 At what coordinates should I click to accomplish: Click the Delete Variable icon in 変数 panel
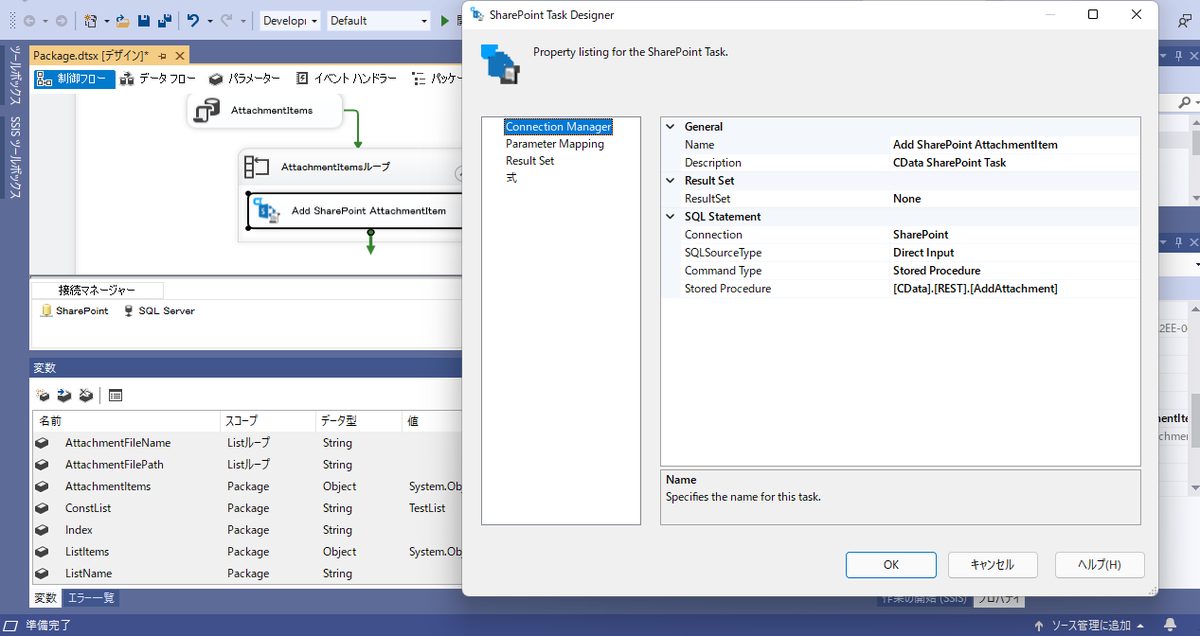(x=86, y=395)
